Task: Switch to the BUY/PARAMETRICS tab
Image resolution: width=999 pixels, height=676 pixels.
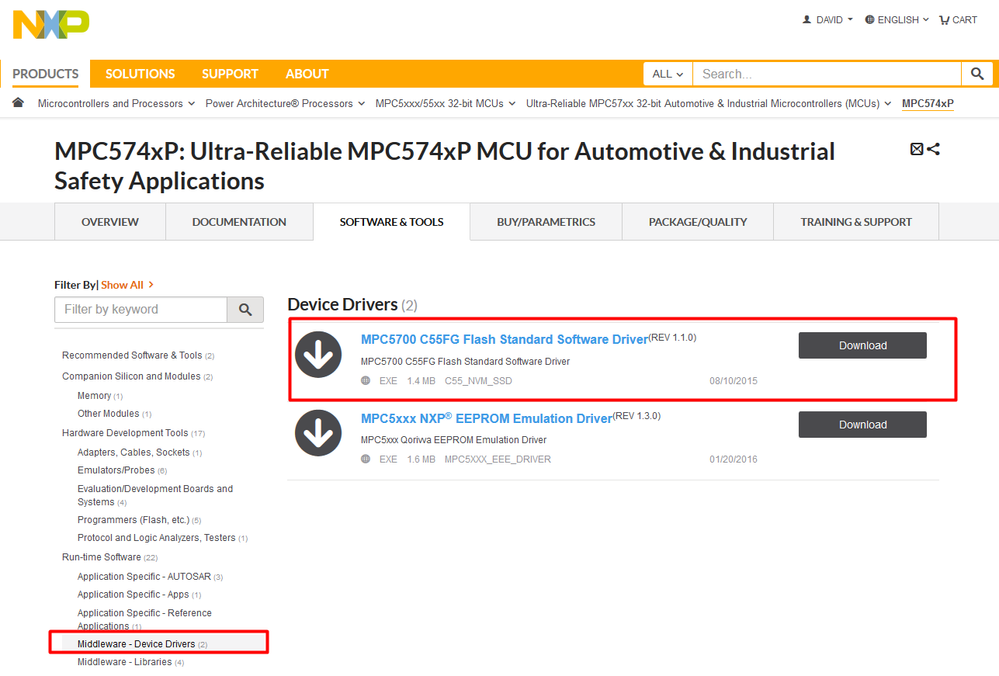Action: pos(546,222)
